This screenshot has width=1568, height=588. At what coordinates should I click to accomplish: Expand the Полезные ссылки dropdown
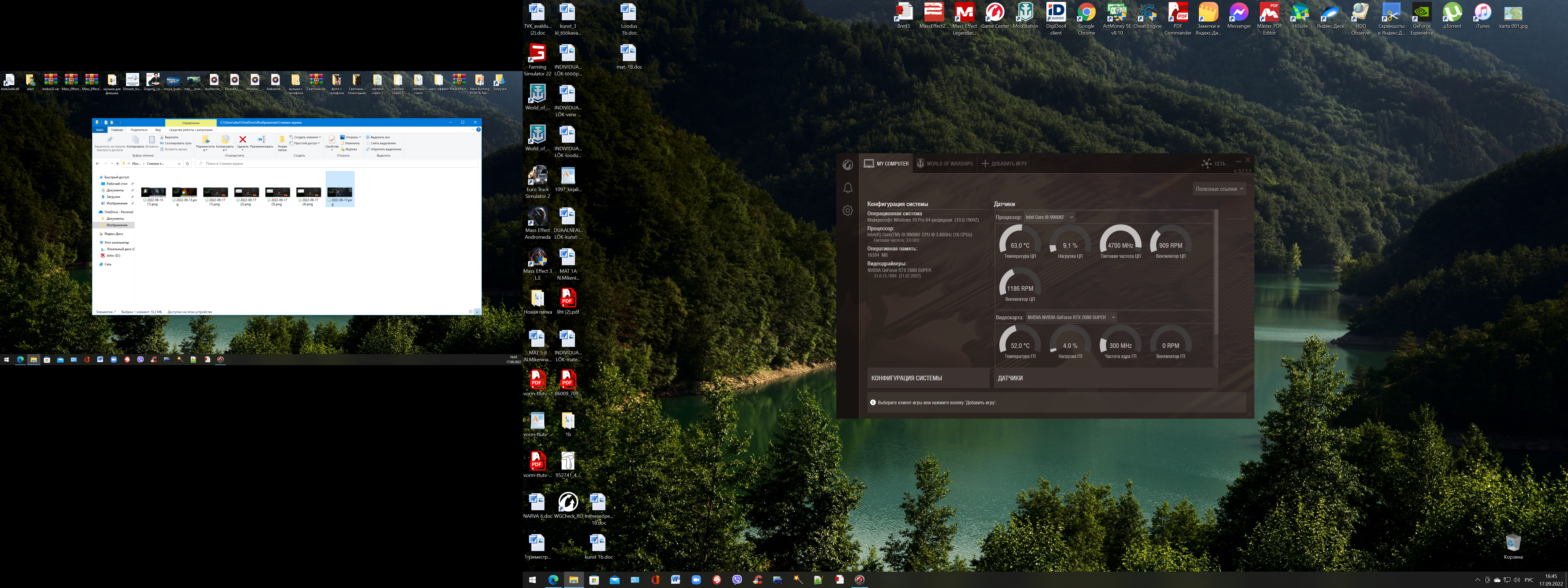pos(1219,189)
